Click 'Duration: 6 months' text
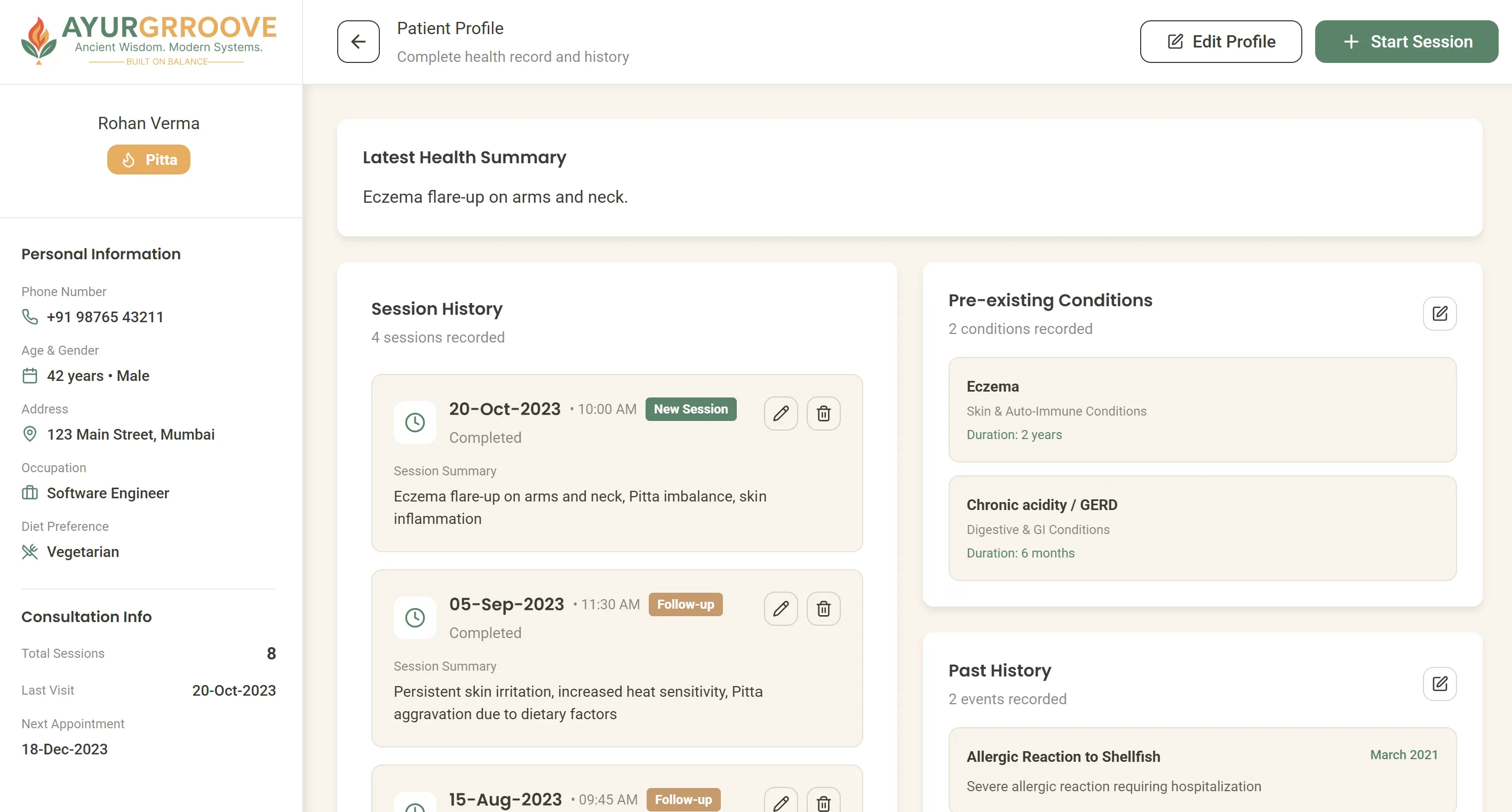1512x812 pixels. coord(1020,554)
